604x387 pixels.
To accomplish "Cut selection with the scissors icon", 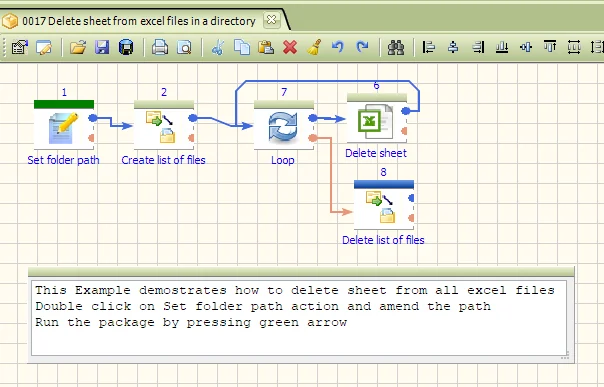I will [218, 47].
